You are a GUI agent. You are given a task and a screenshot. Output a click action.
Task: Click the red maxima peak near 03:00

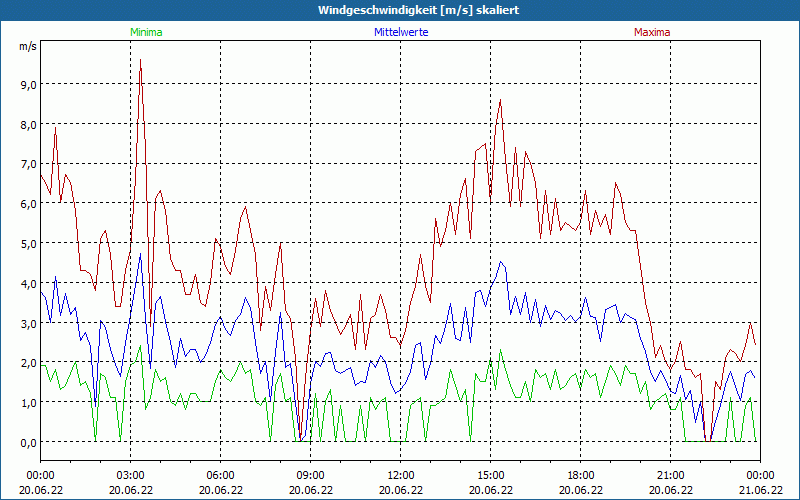(x=140, y=60)
